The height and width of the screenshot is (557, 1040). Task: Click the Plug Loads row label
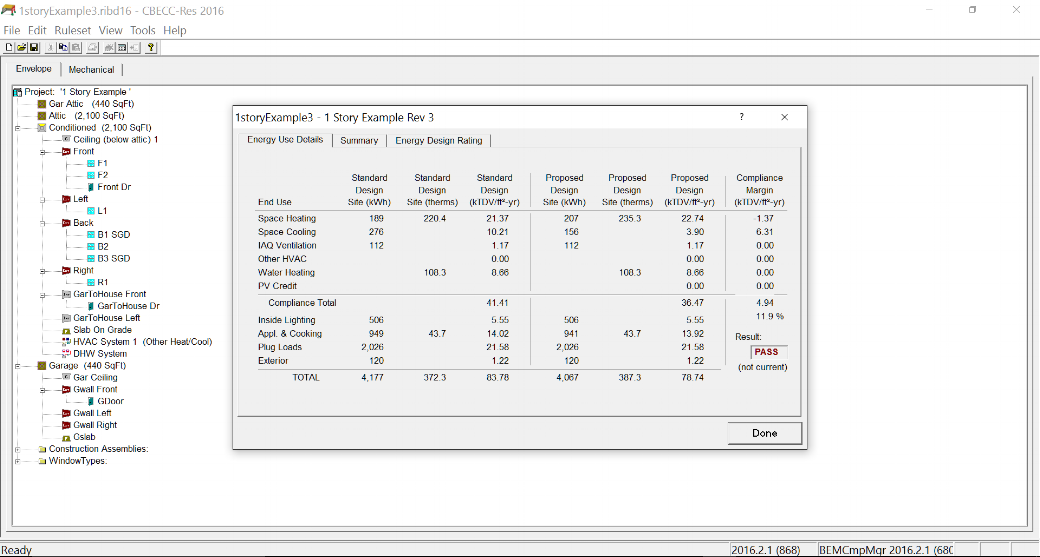click(x=279, y=347)
